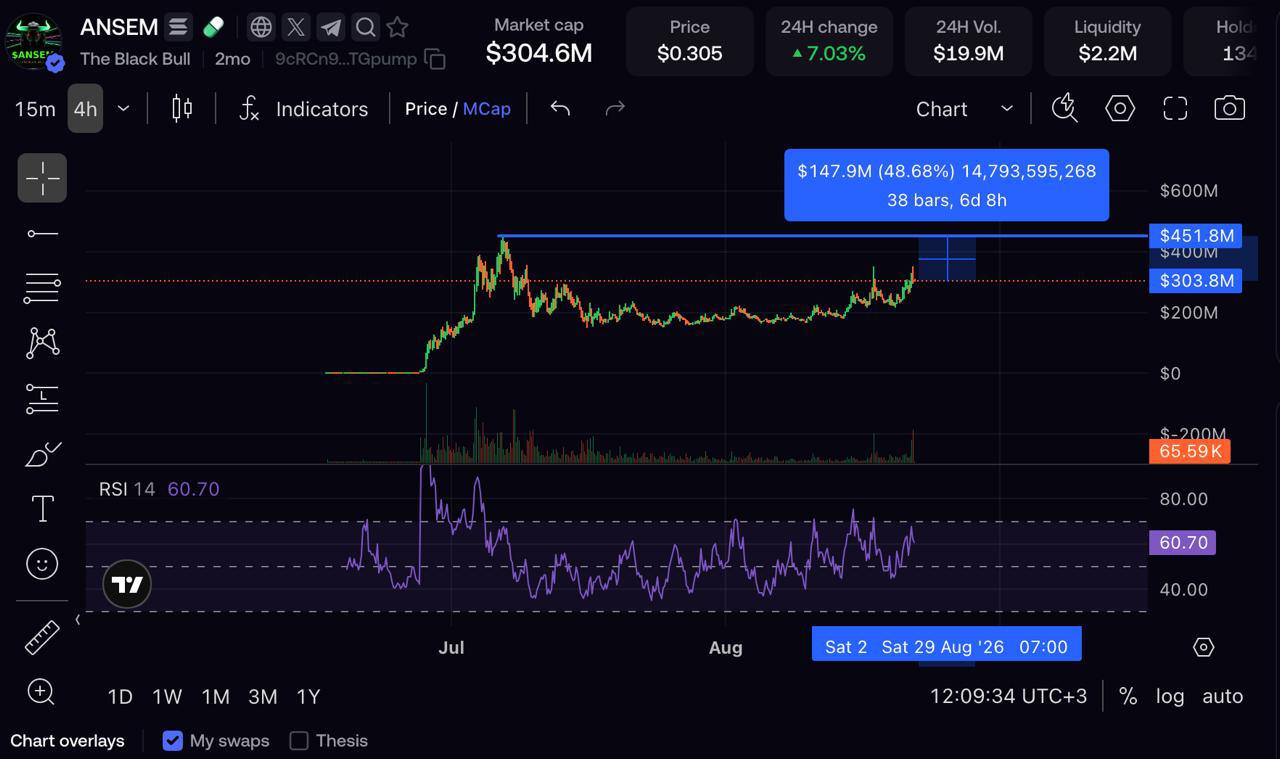Click the Price $0.305 stat card
The image size is (1280, 759).
[690, 41]
